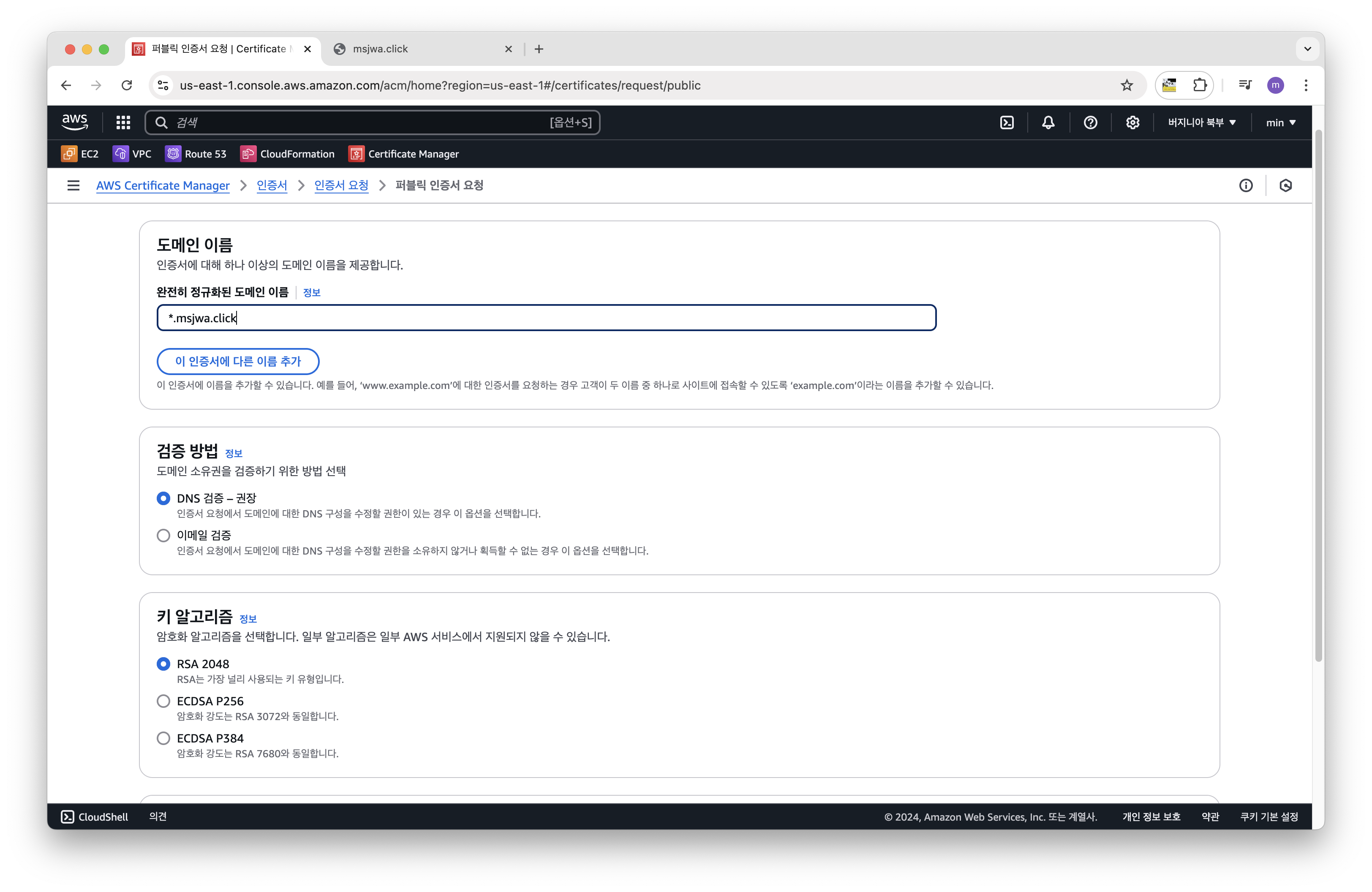Launch CloudShell from top navigation icon

(1007, 122)
